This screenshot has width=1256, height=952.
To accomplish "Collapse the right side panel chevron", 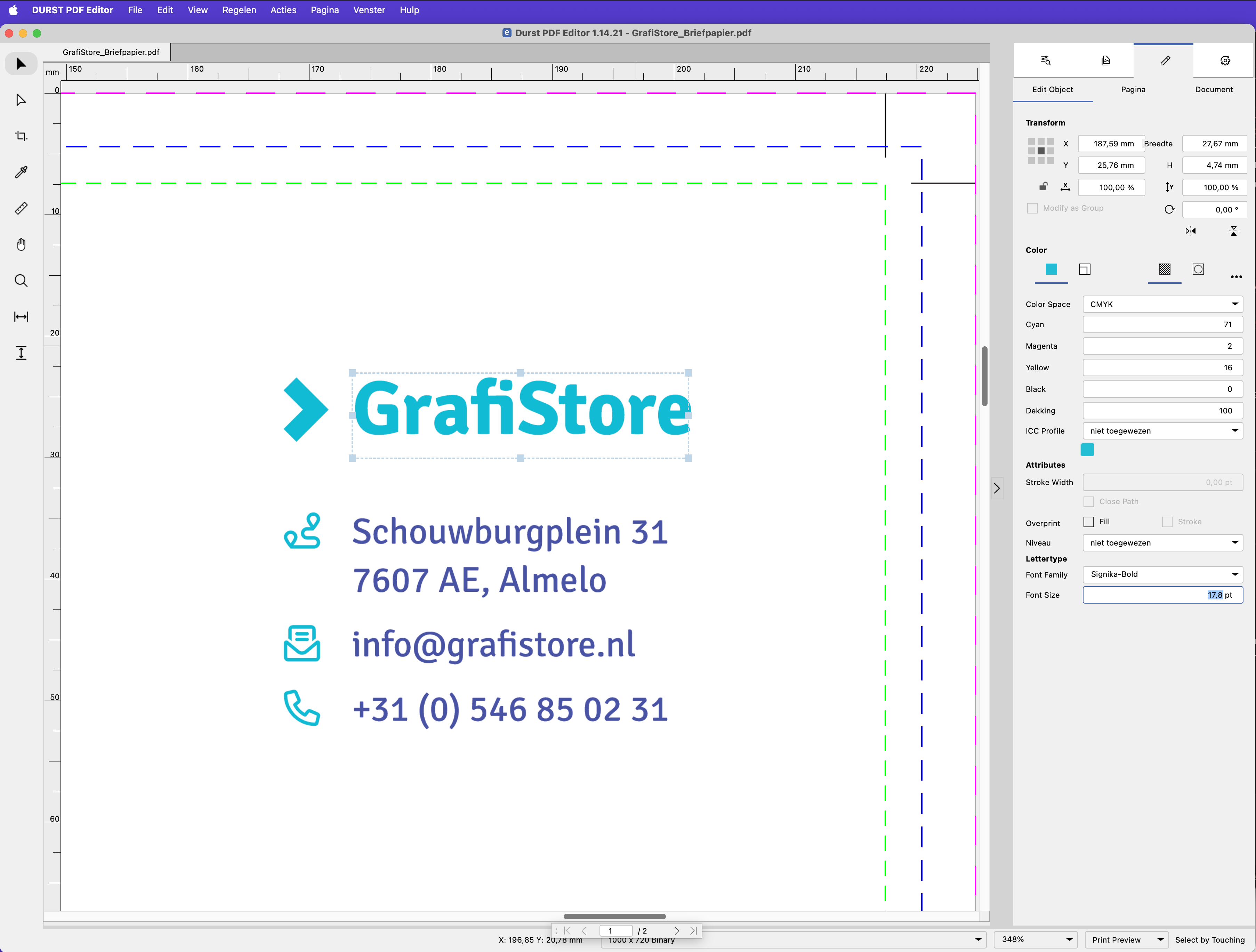I will pos(997,488).
